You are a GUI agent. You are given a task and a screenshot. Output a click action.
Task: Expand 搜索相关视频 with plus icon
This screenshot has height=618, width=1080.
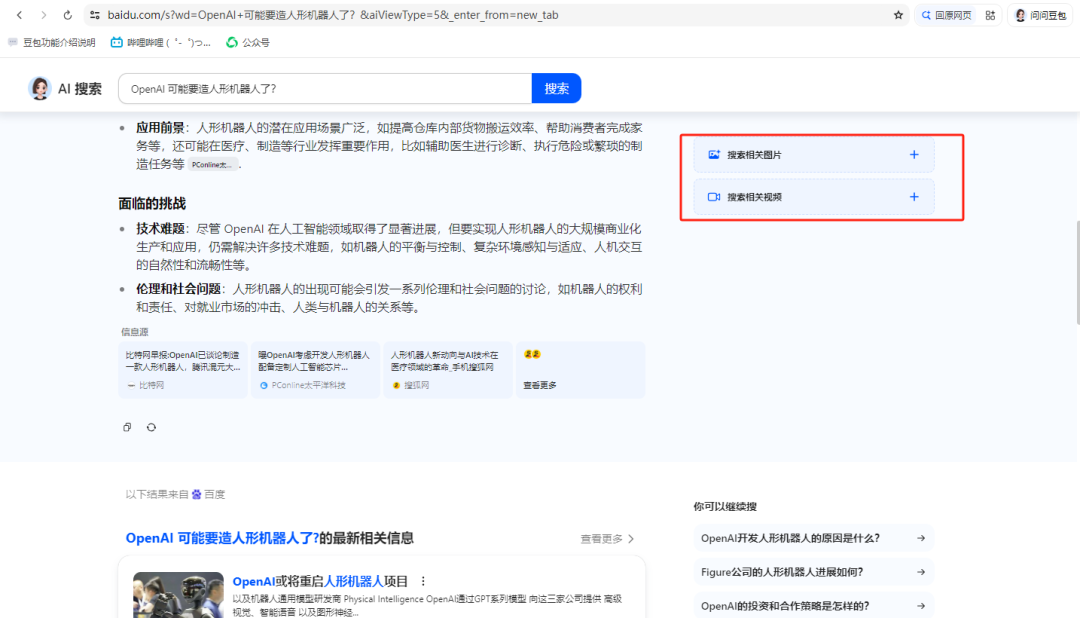tap(914, 196)
